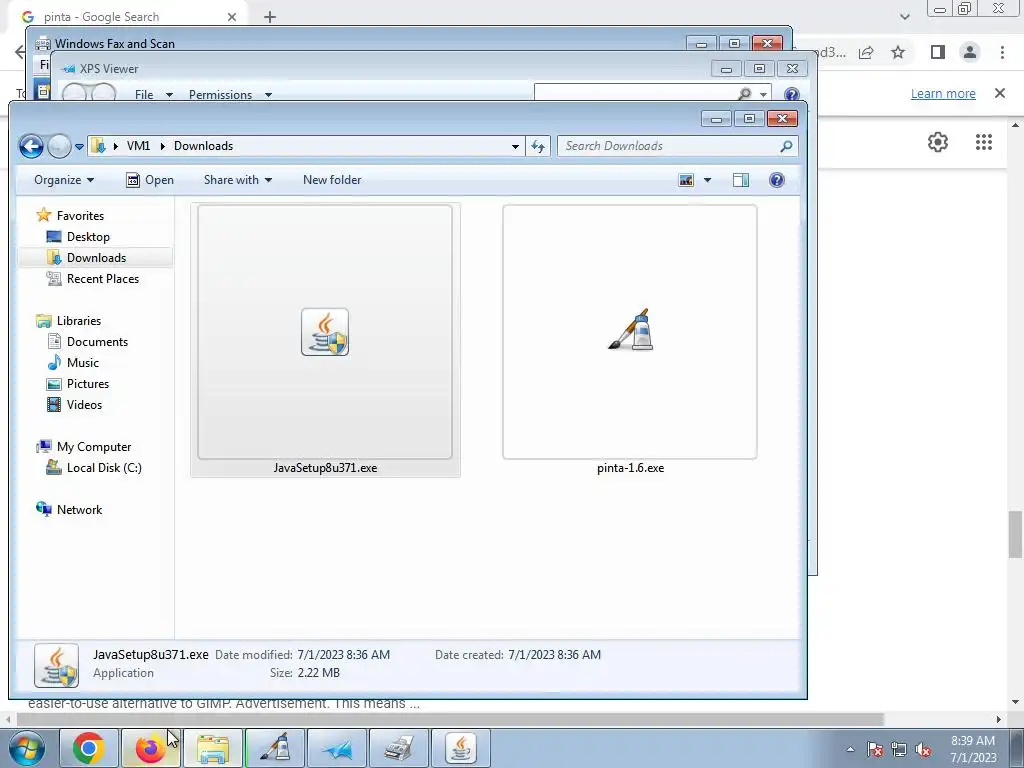Select Downloads in navigation pane
1024x768 pixels.
[95, 257]
